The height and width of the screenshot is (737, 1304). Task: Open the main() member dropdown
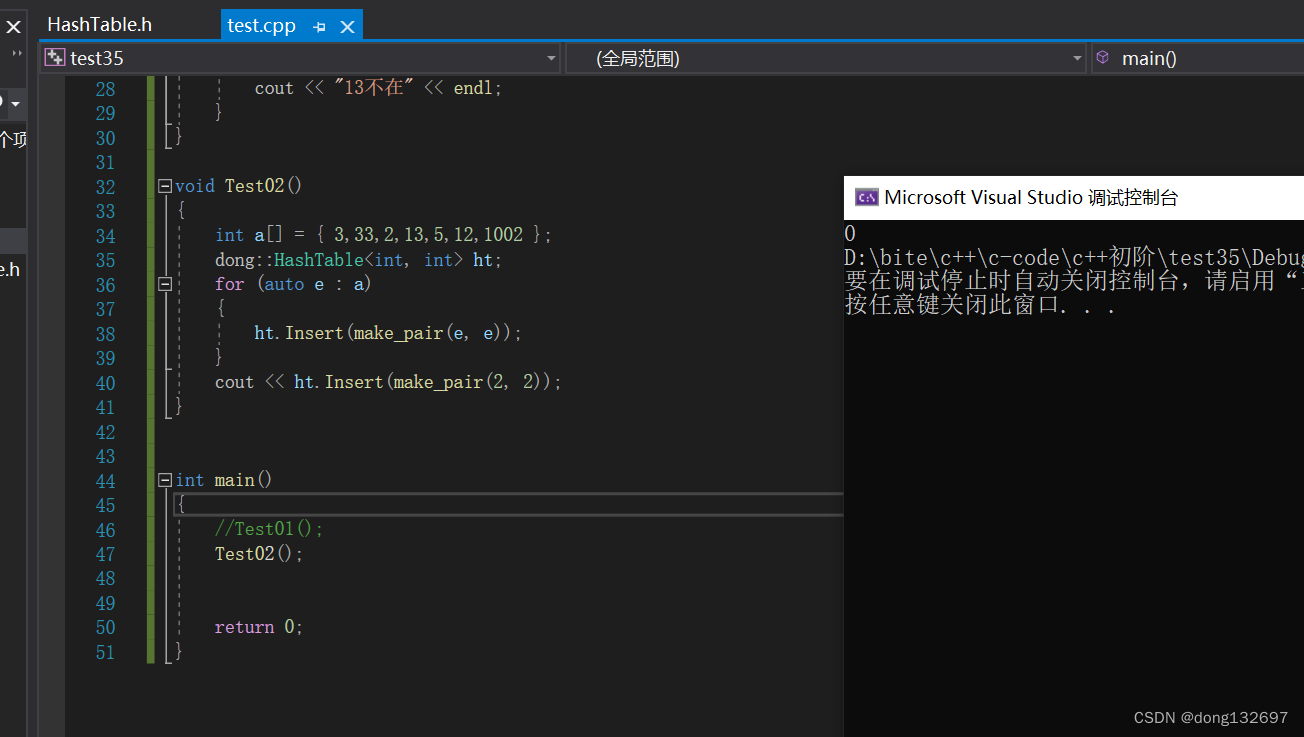coord(1197,58)
